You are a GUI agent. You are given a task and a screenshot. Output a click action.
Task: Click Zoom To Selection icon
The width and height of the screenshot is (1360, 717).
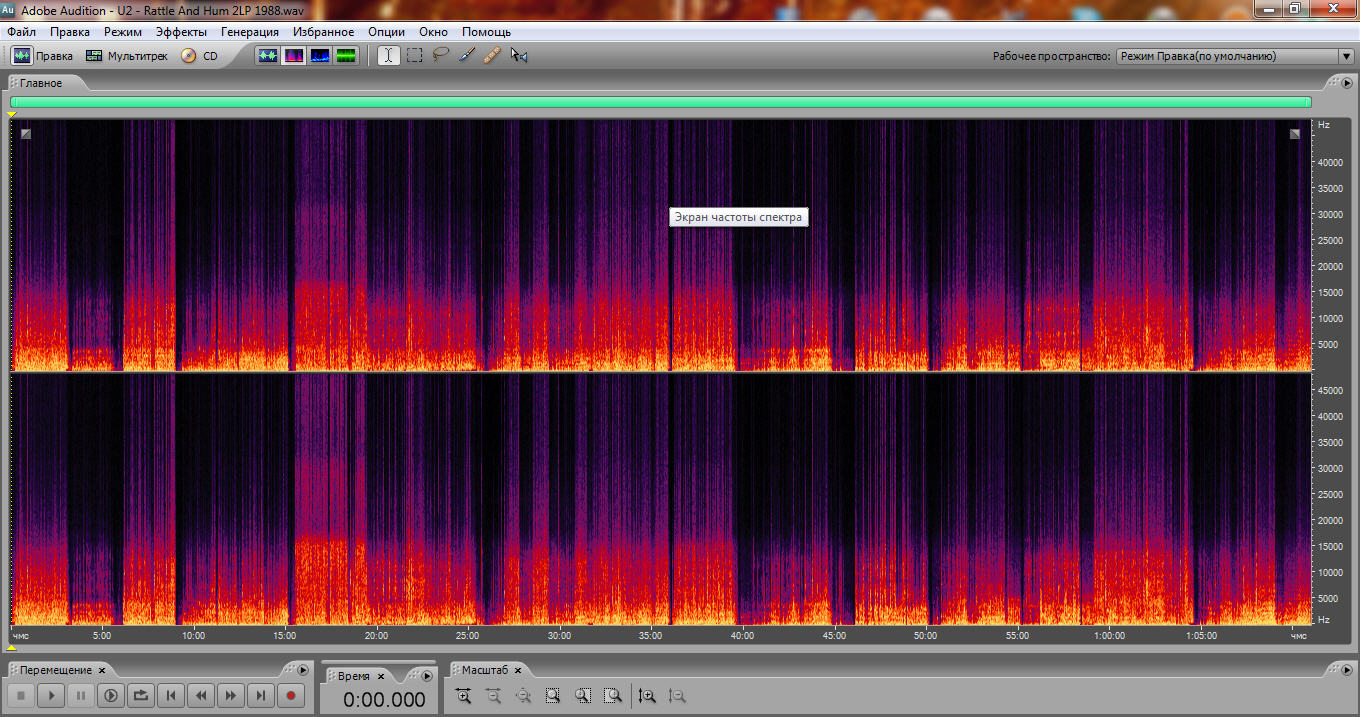click(x=553, y=696)
